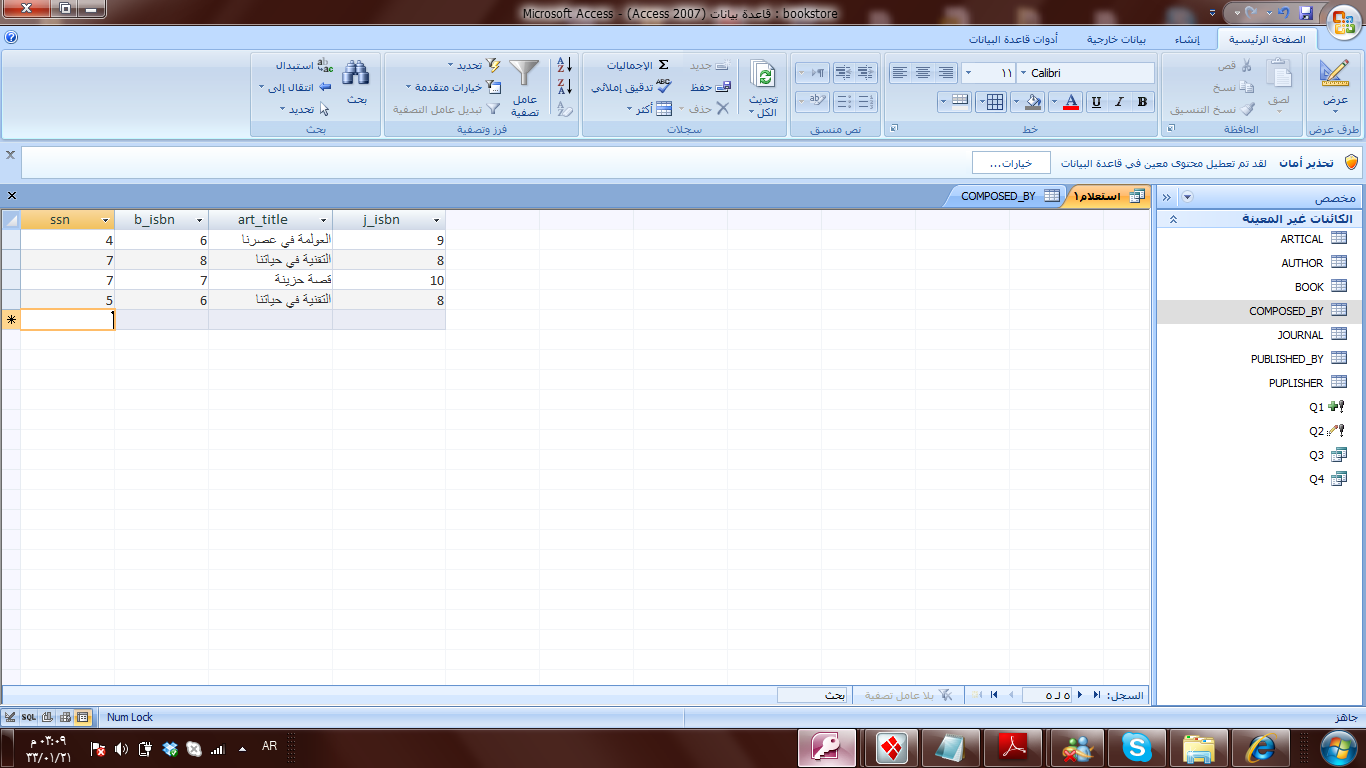Click the Find binoculars icon
This screenshot has width=1366, height=768.
(356, 73)
